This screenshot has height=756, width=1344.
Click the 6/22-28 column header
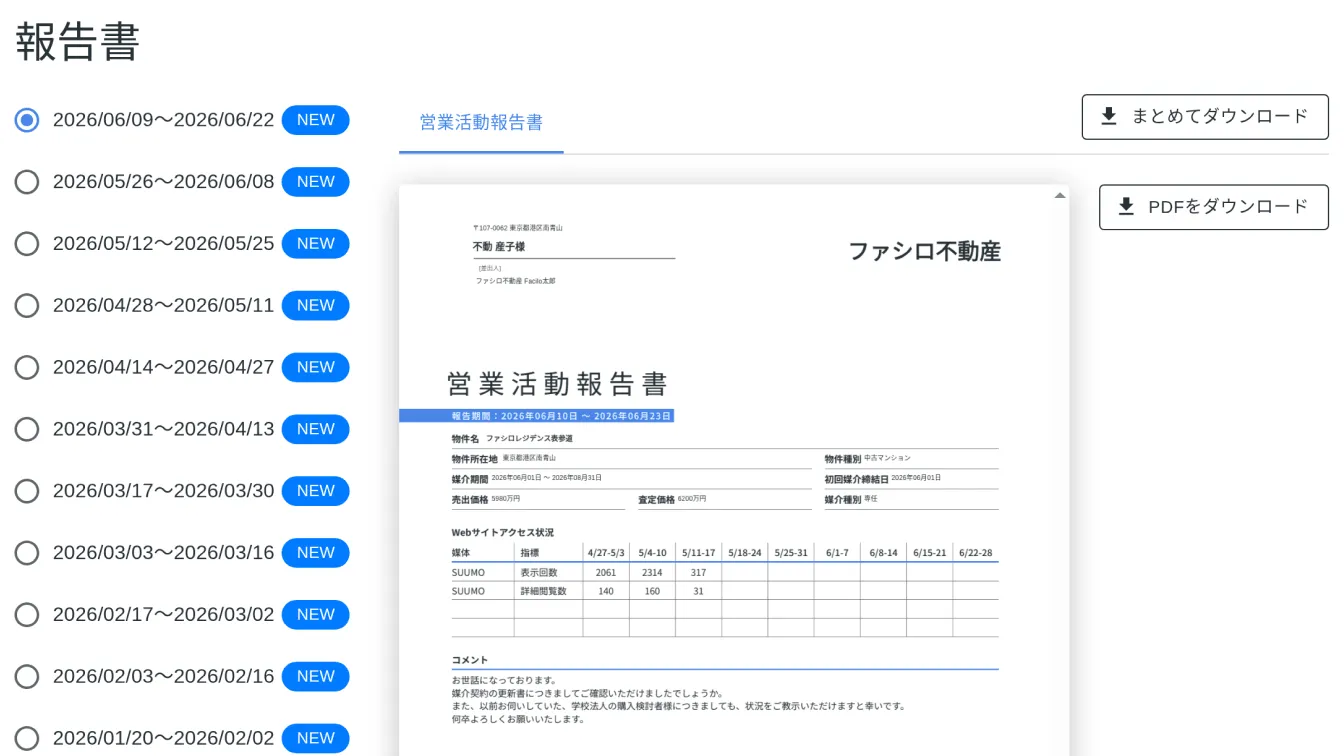(x=976, y=553)
